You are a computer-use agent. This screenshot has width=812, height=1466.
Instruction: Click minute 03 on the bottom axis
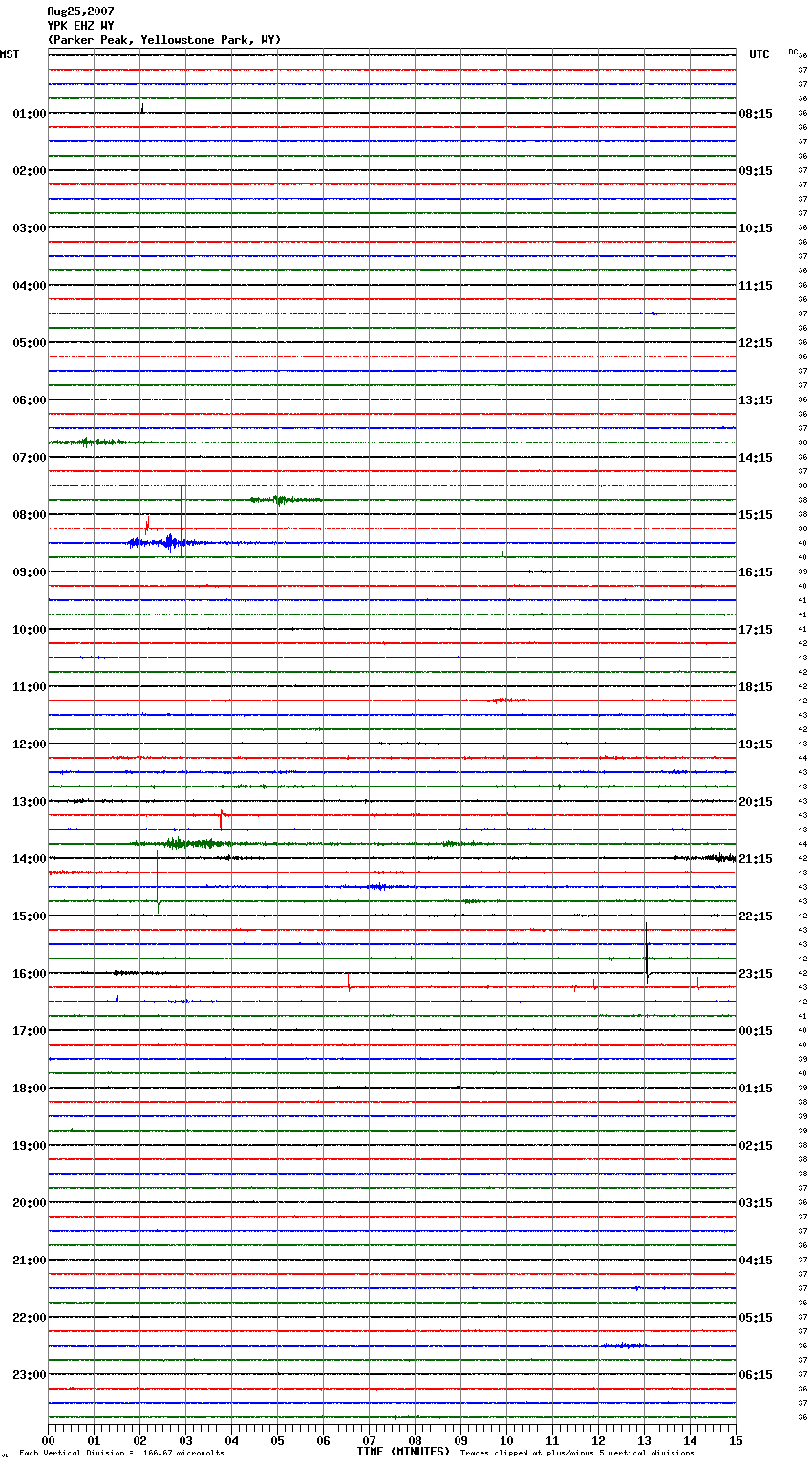(185, 1440)
